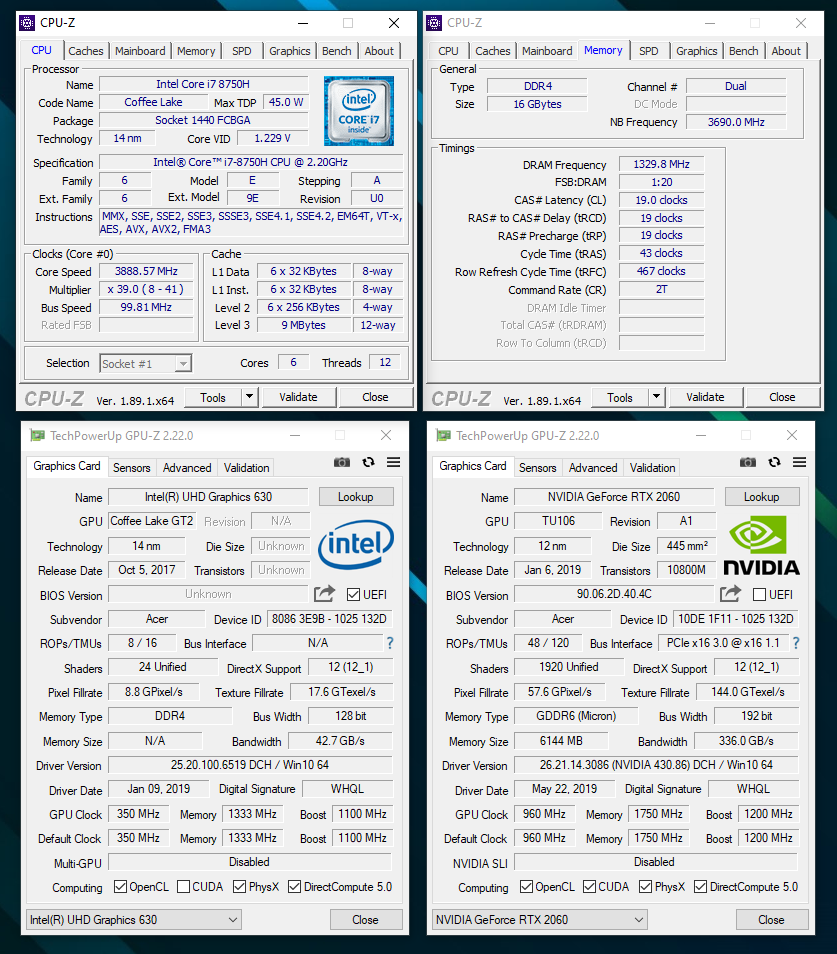Switch to Sensors tab in Intel UHD GPU-Z

pyautogui.click(x=131, y=468)
